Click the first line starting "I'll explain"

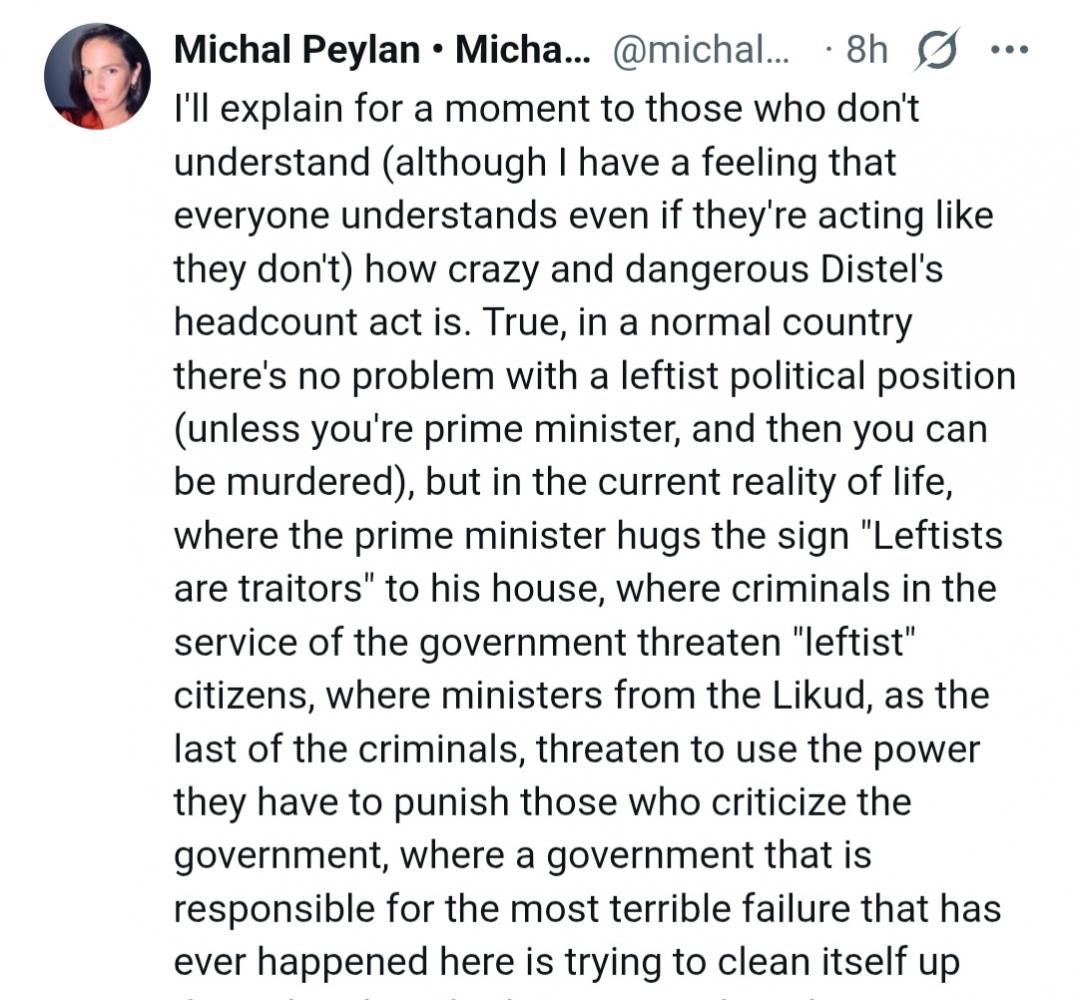[x=545, y=107]
